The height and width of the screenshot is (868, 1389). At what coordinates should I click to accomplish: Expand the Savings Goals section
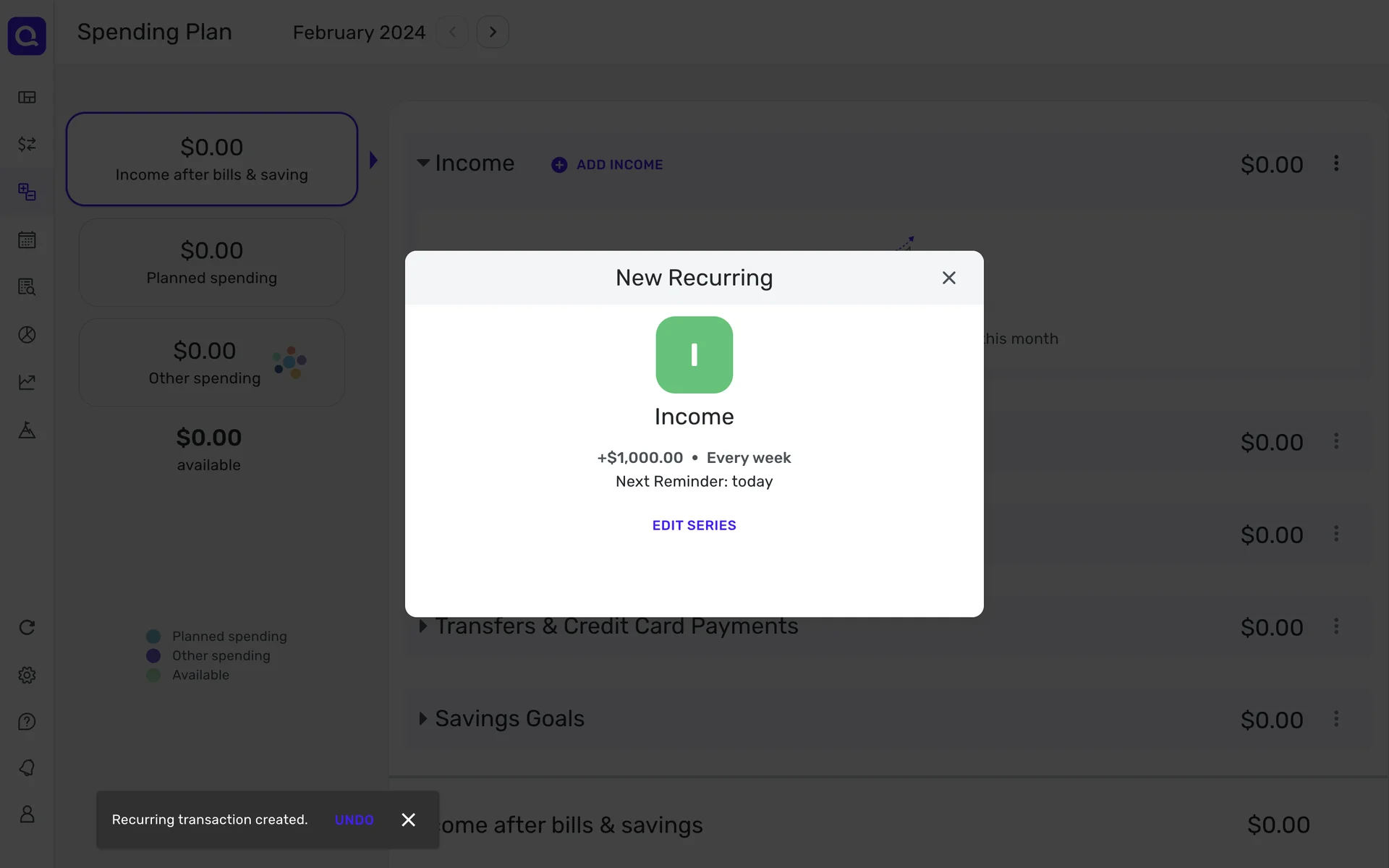(x=423, y=718)
